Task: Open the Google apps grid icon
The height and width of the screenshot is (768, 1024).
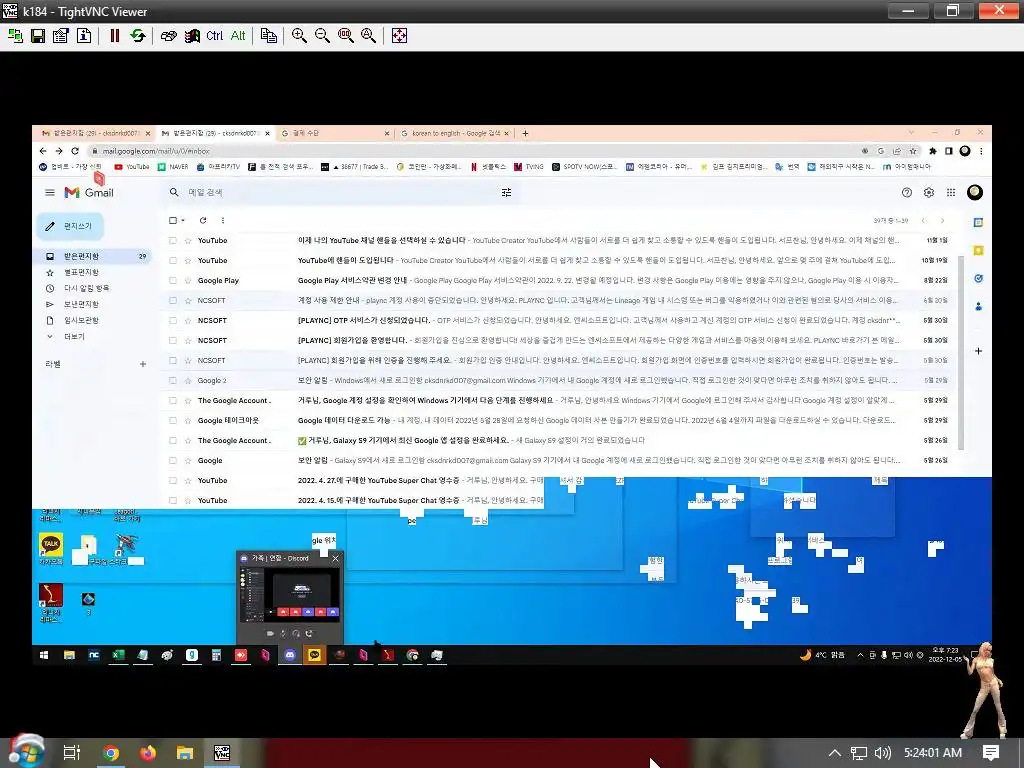Action: tap(951, 192)
